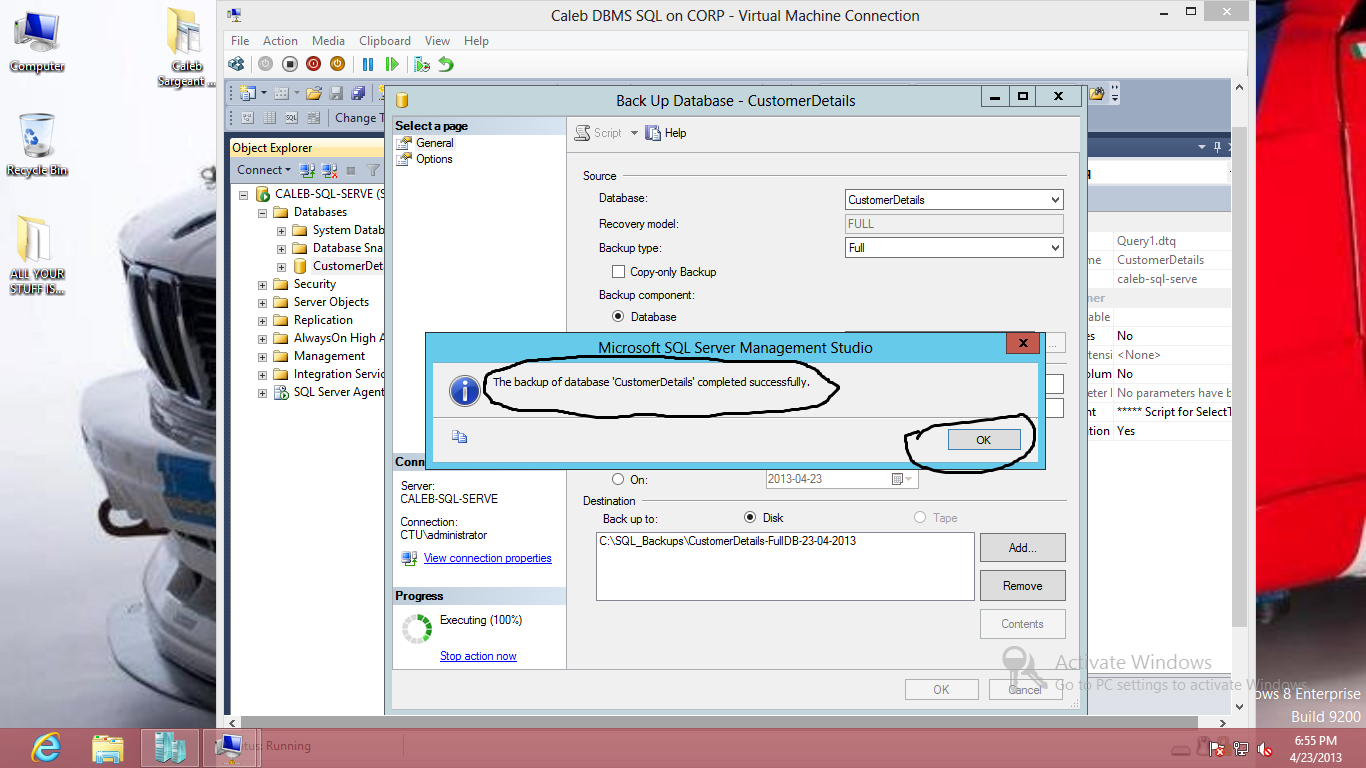This screenshot has height=768, width=1366.
Task: Click OK in the backup completed message
Action: (984, 440)
